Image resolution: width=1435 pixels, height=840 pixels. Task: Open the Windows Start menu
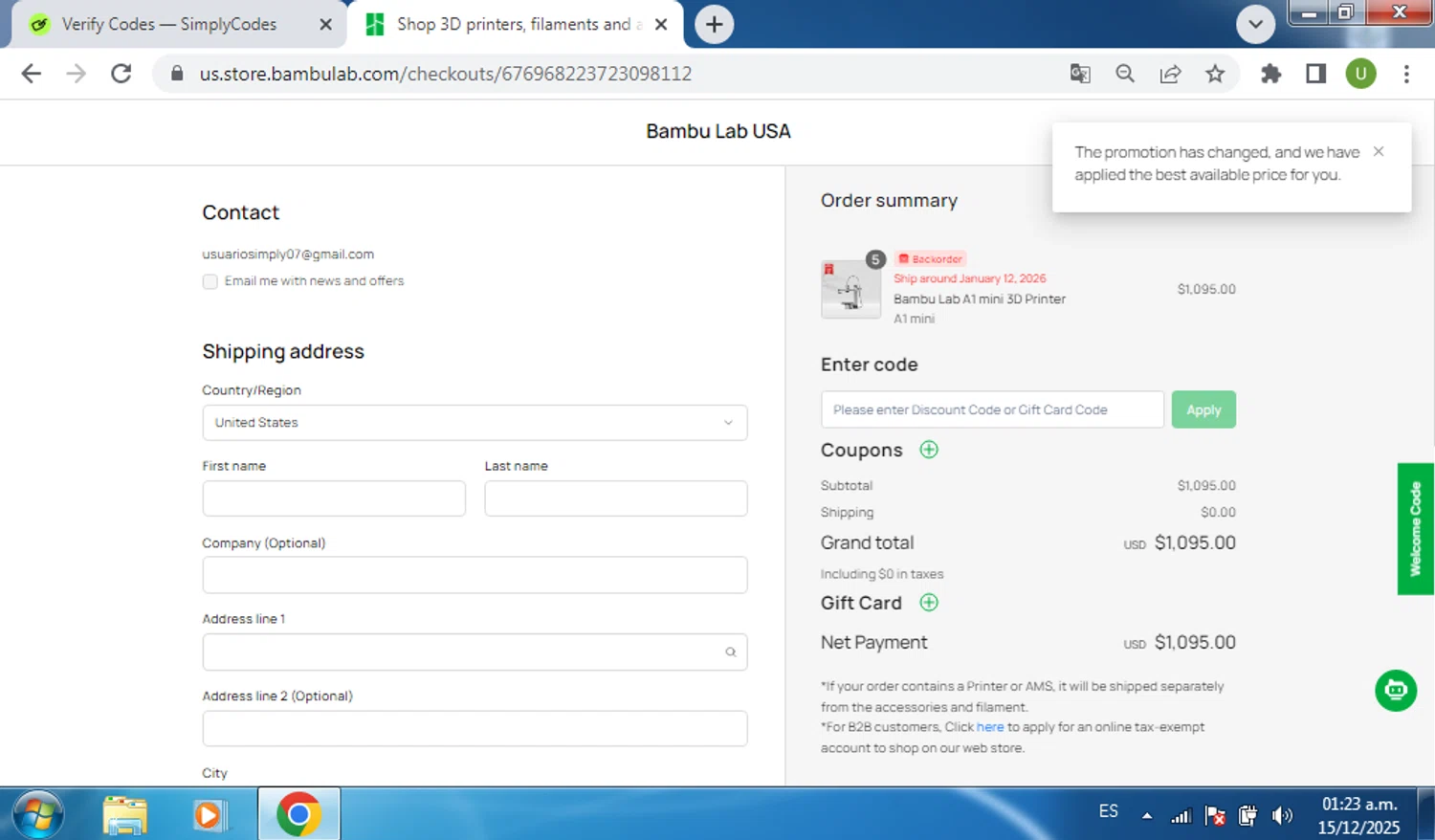[x=38, y=814]
